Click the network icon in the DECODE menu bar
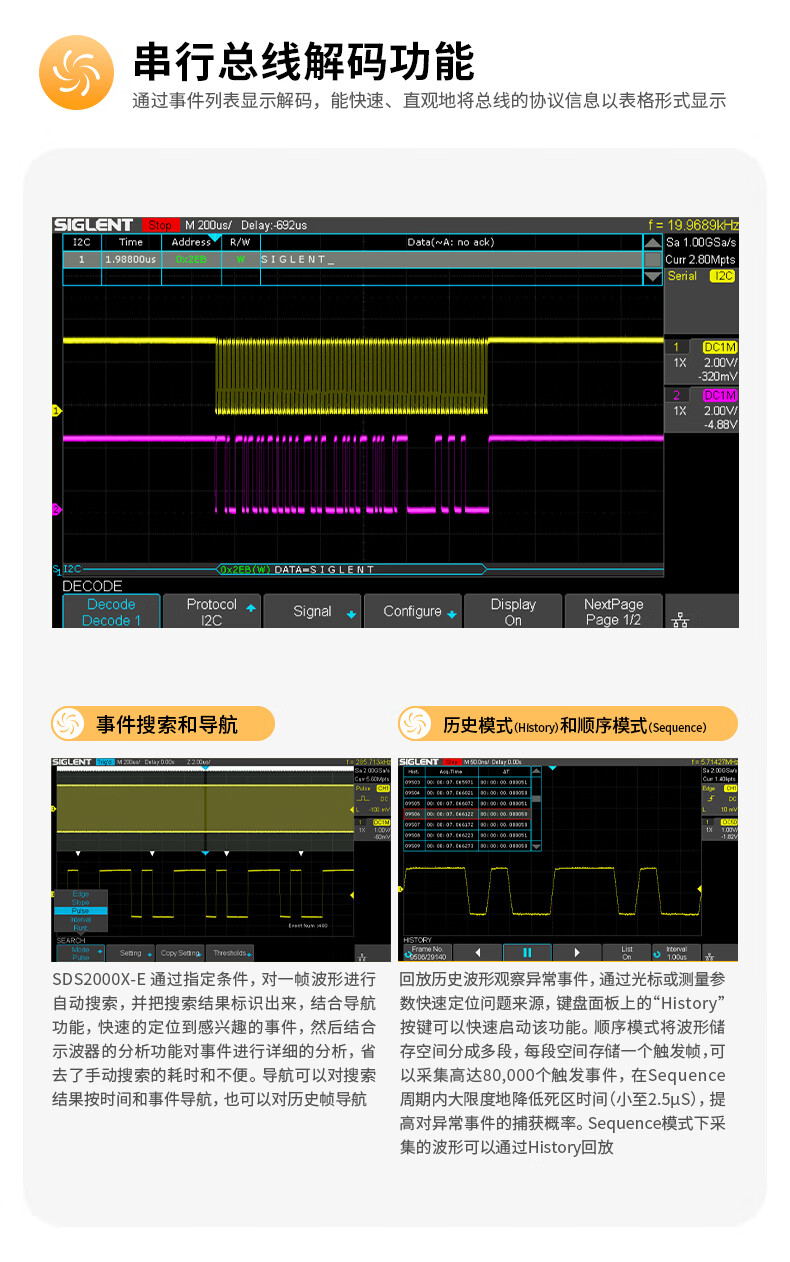This screenshot has width=790, height=1262. pos(680,619)
